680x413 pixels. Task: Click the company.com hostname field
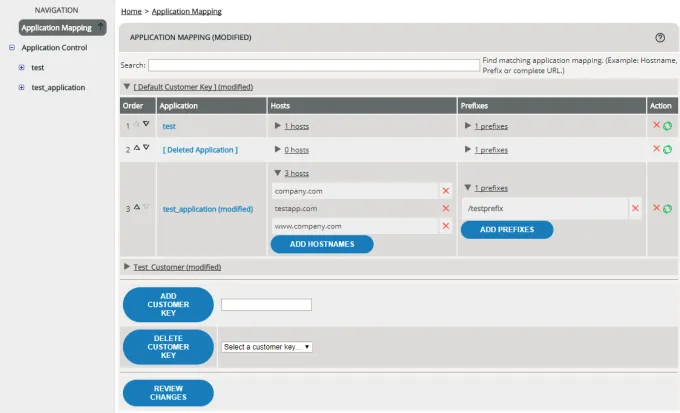tap(355, 191)
